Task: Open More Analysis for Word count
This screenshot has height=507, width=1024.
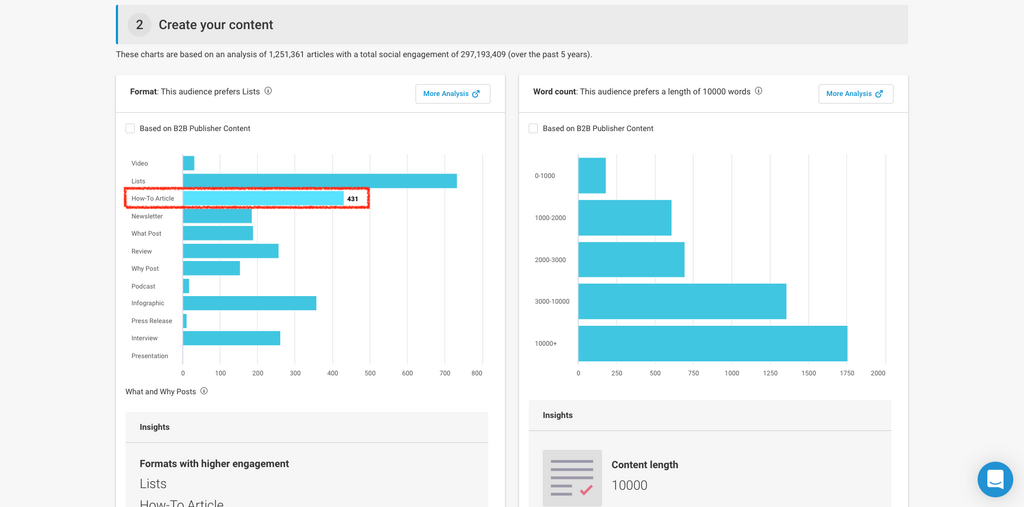Action: (x=855, y=94)
